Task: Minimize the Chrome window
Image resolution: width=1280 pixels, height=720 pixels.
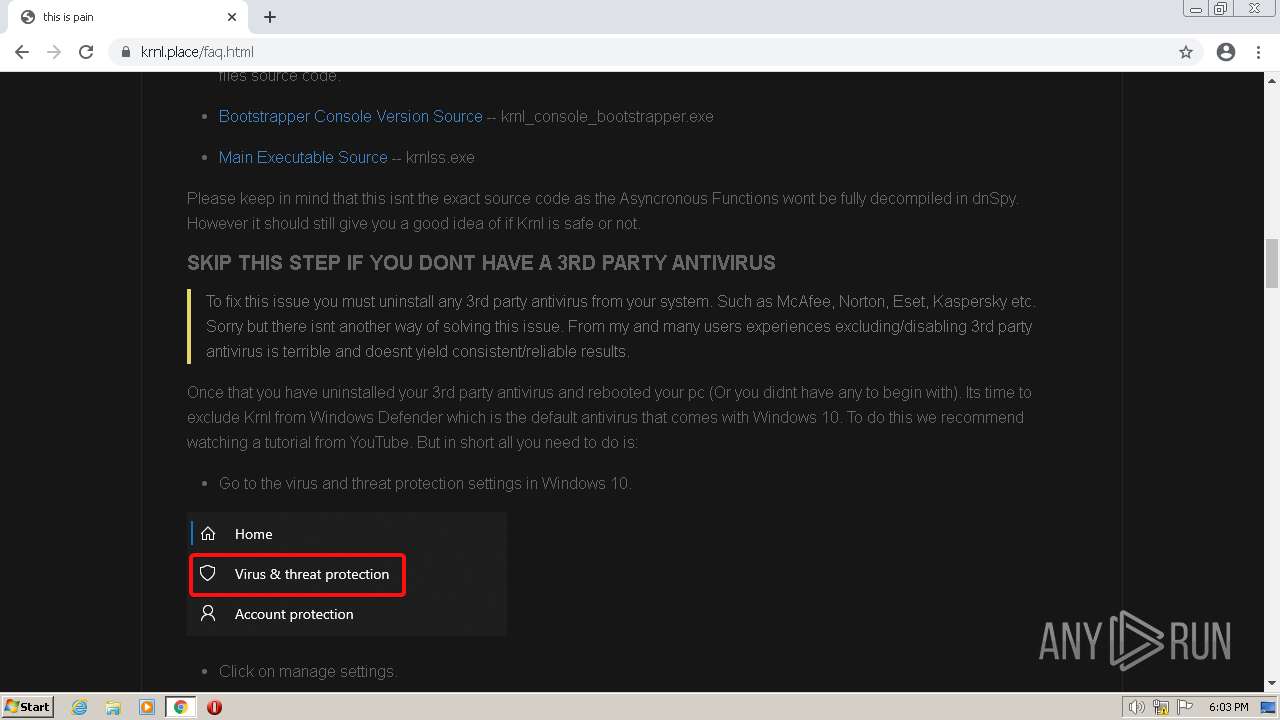Action: tap(1196, 9)
